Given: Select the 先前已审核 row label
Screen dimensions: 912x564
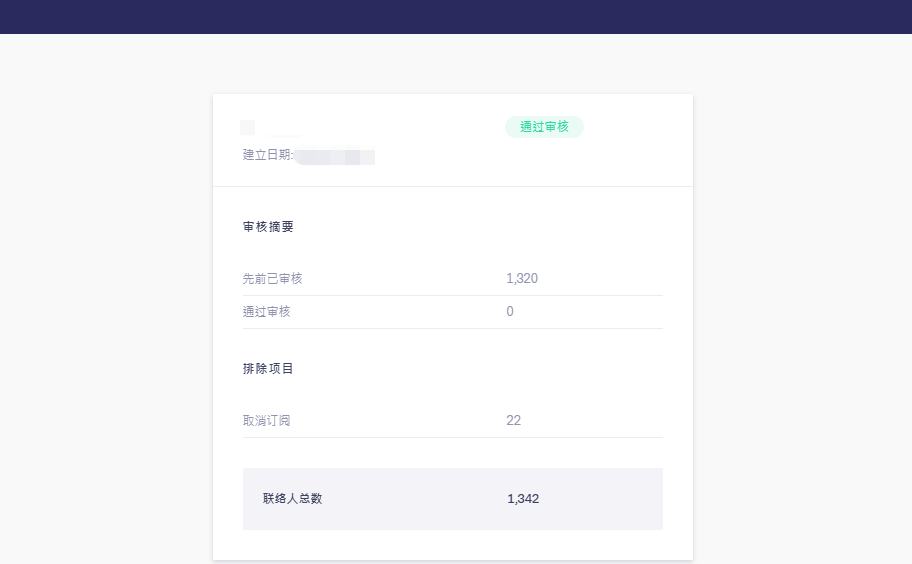Looking at the screenshot, I should (x=272, y=279).
